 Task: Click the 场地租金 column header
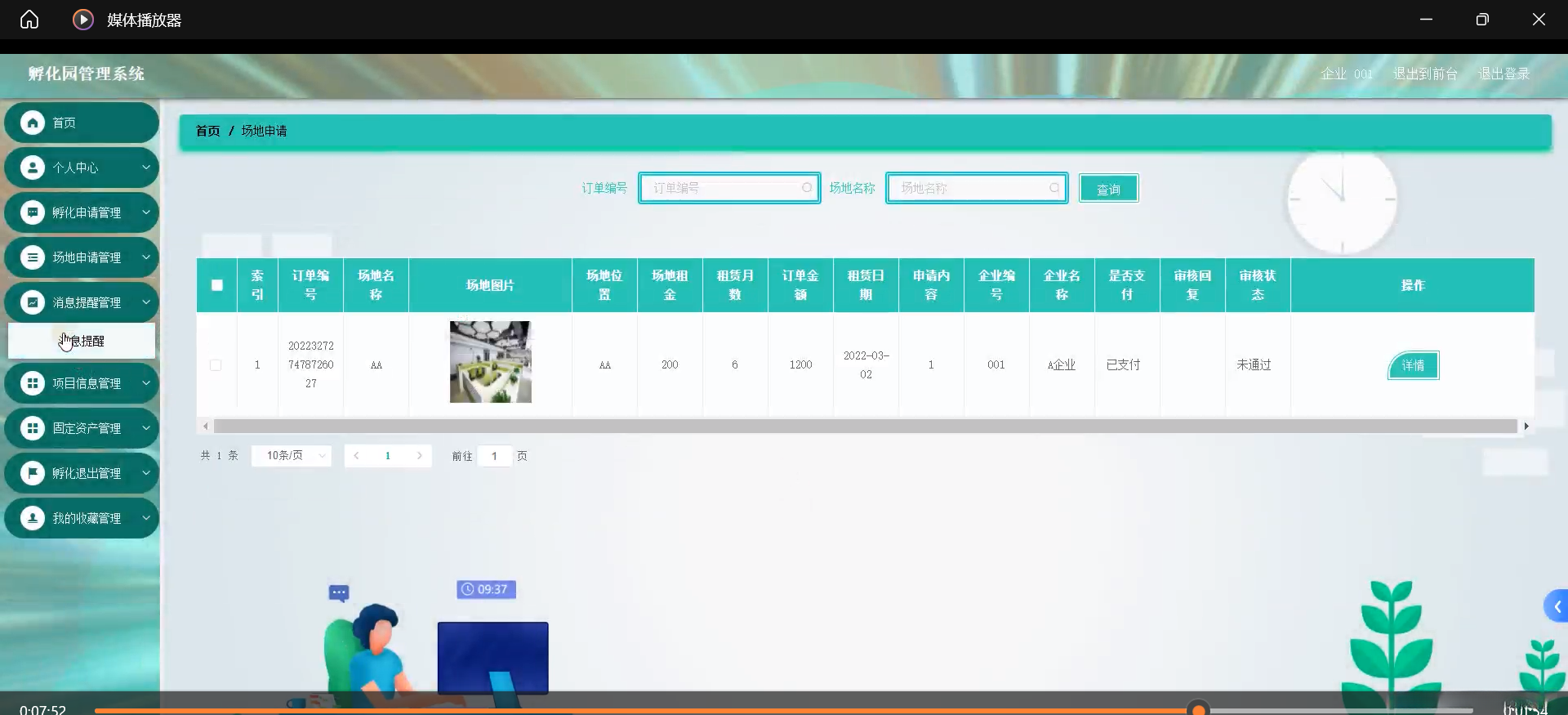click(670, 285)
